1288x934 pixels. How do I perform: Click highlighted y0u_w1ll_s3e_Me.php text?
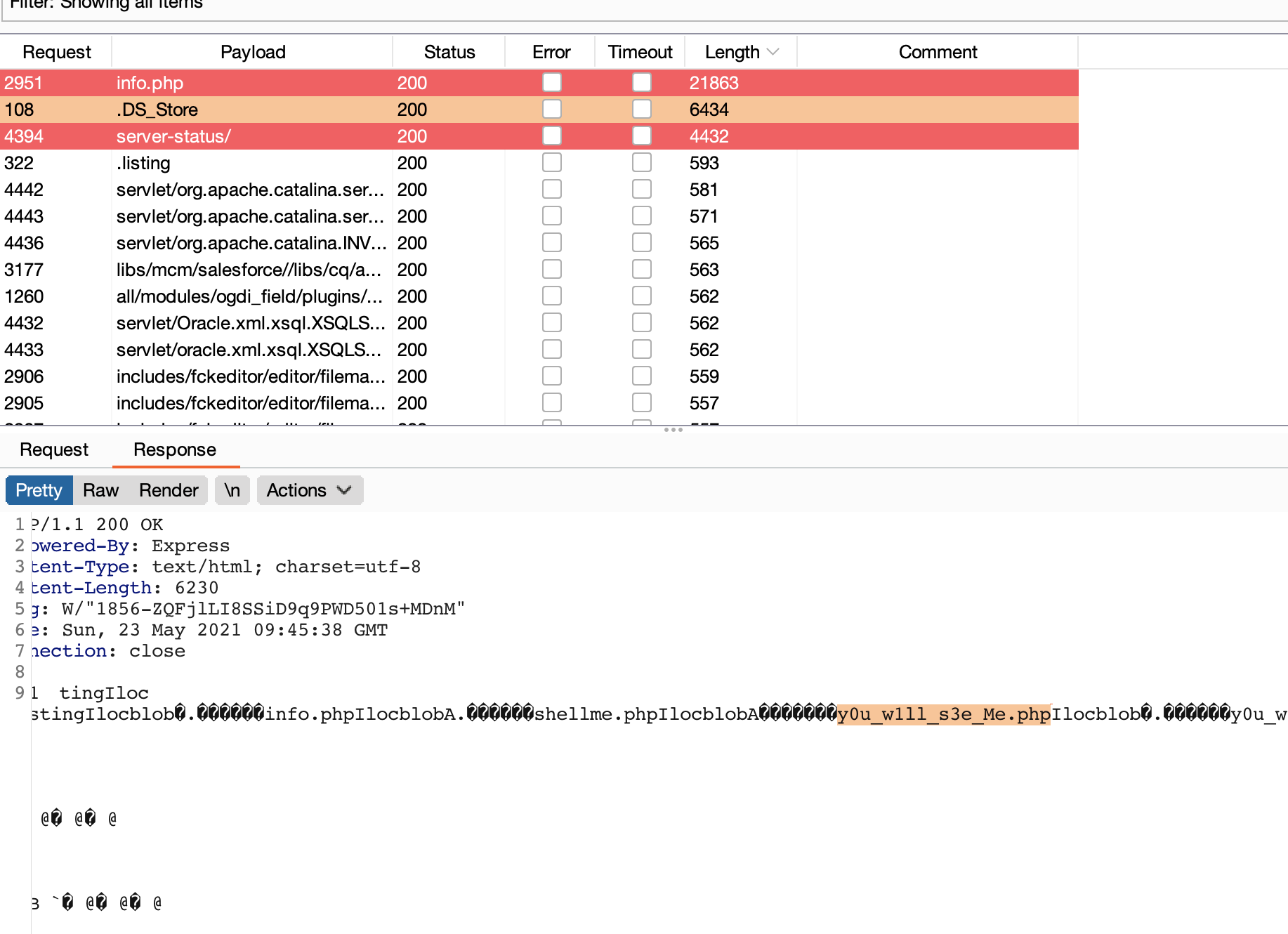click(943, 714)
